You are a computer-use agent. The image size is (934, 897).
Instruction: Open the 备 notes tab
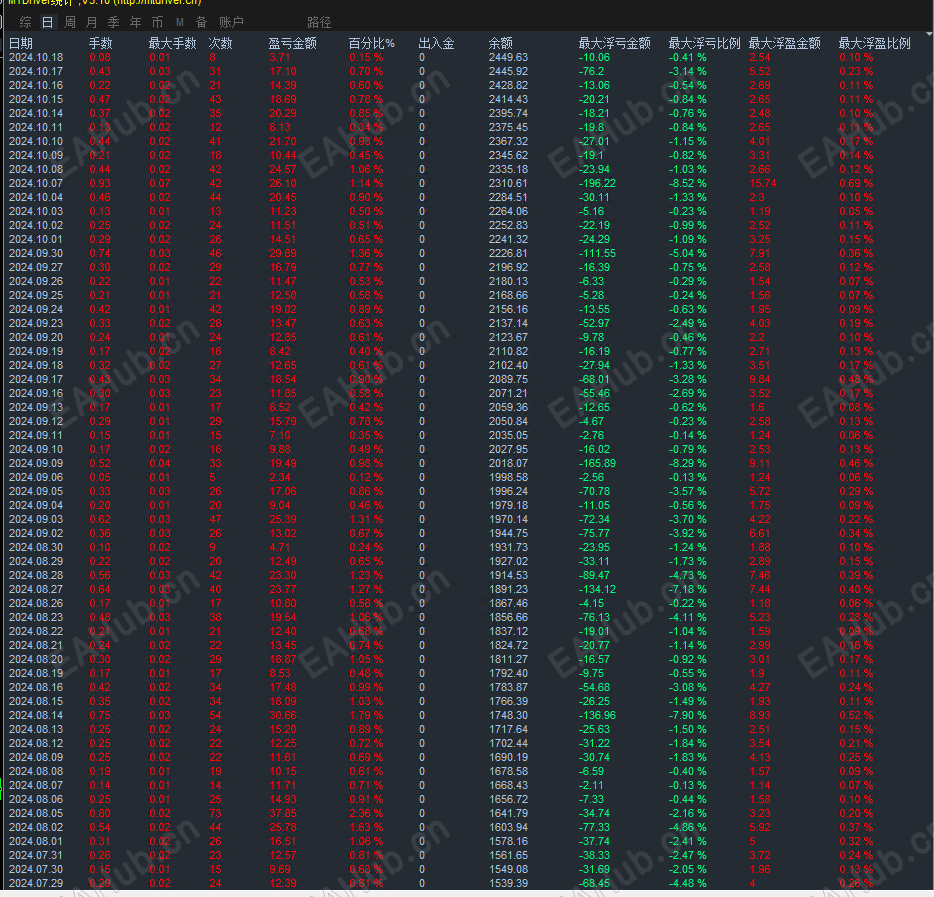coord(201,23)
